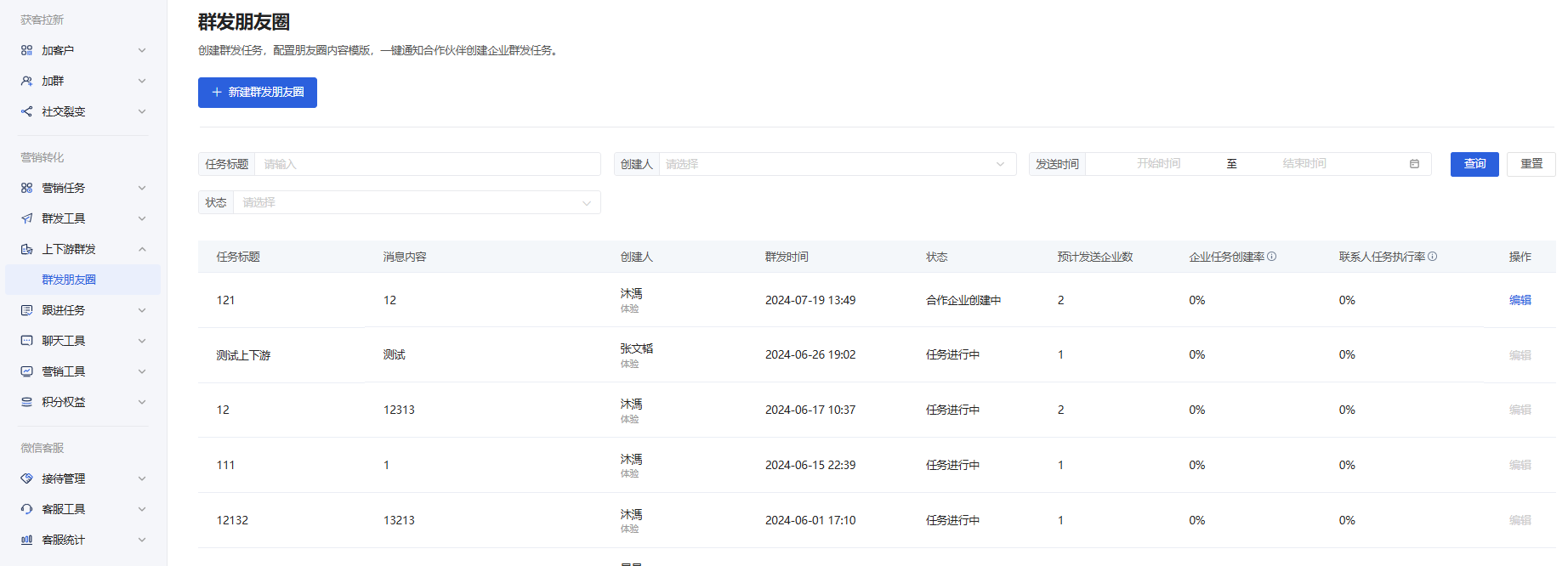Click the 预计发送企业数 column header
Image resolution: width=1568 pixels, height=566 pixels.
tap(1095, 257)
